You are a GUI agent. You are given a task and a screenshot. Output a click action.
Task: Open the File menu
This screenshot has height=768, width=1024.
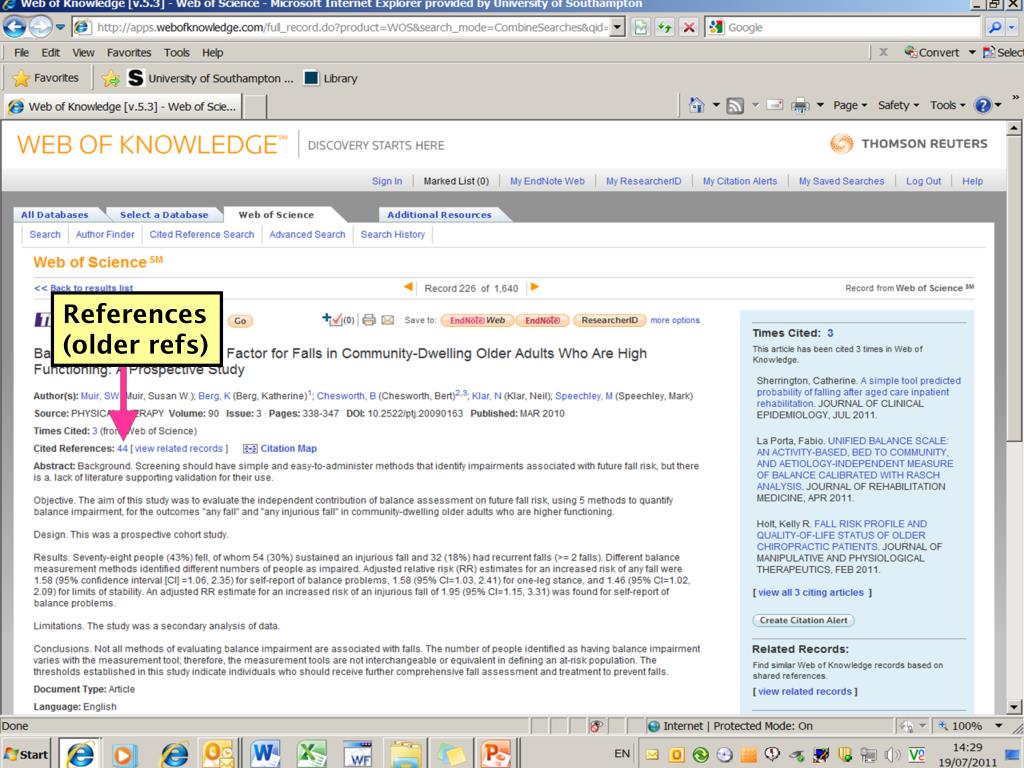pos(22,52)
